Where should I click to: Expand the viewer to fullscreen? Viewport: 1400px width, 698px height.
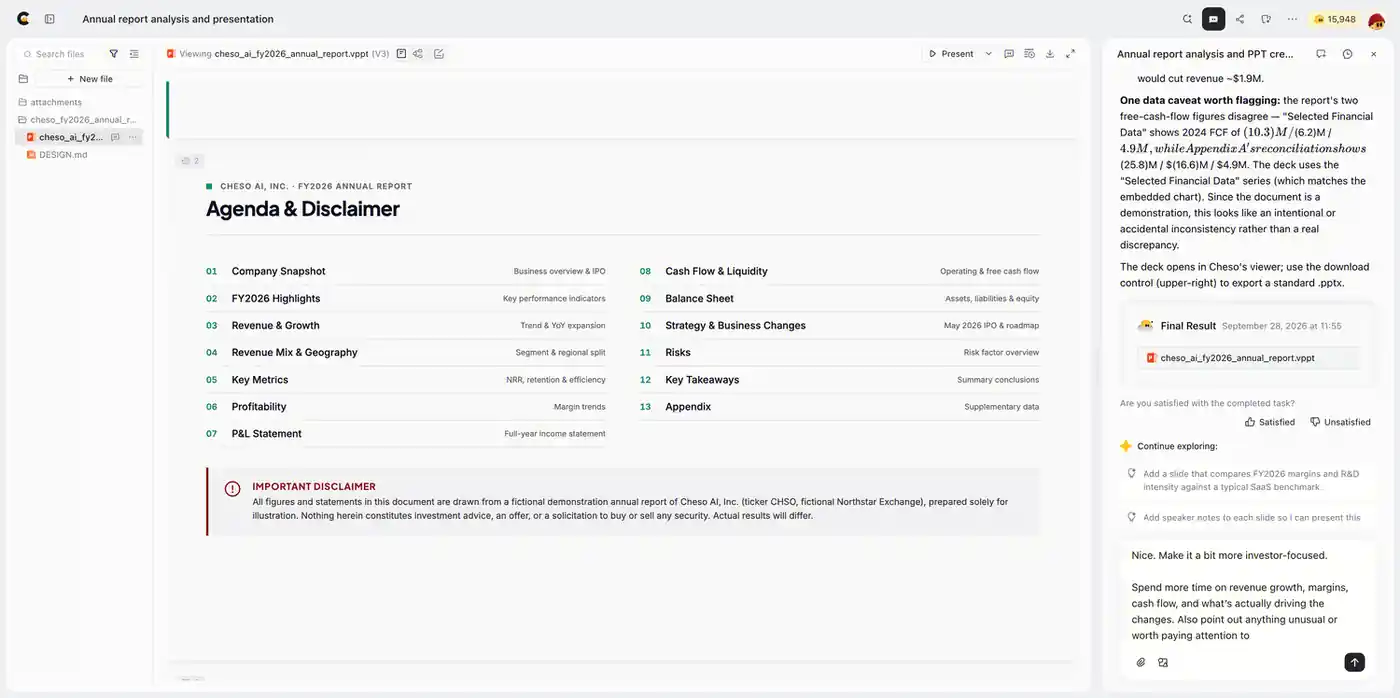[x=1071, y=54]
